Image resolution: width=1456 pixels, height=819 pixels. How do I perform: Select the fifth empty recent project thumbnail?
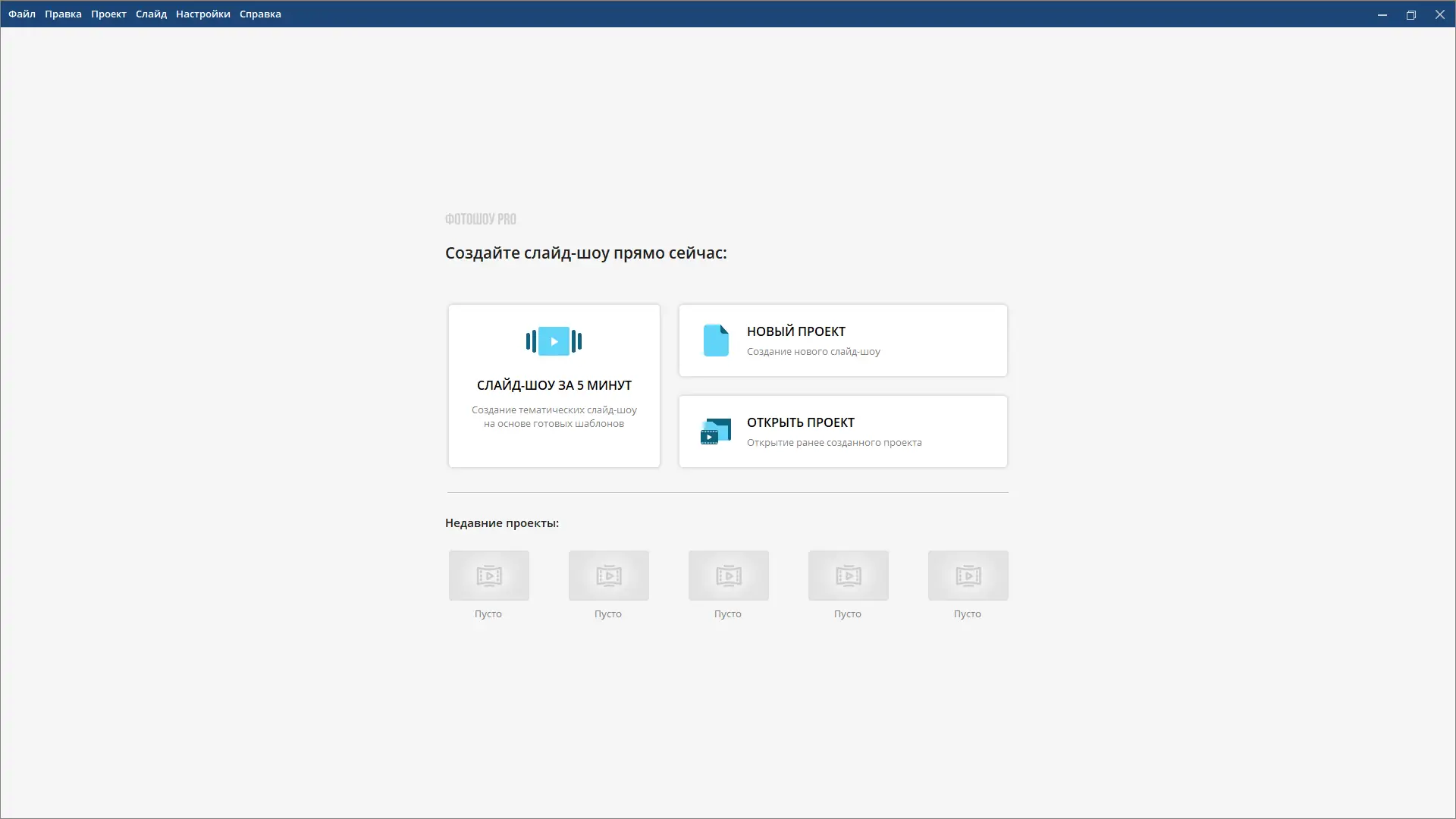(968, 576)
